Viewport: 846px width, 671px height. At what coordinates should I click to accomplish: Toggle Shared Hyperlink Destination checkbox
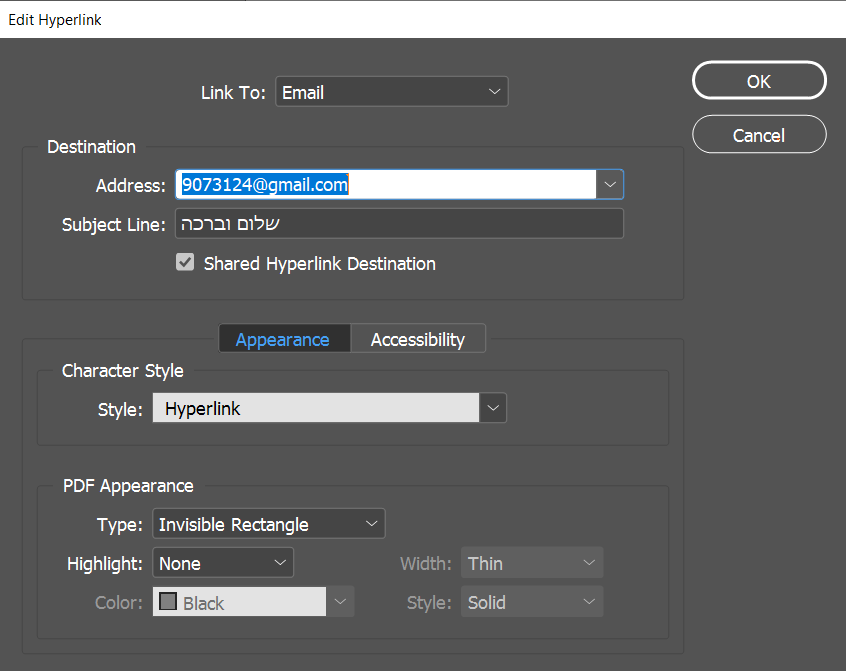pos(185,263)
